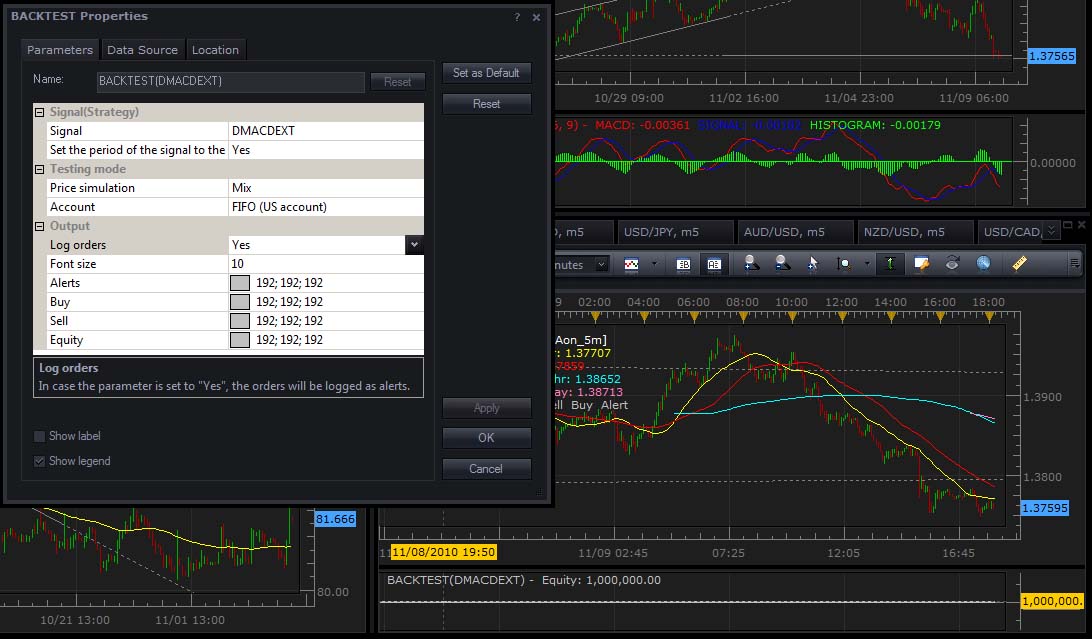This screenshot has height=639, width=1092.
Task: Click the Set as Default button
Action: coord(486,73)
